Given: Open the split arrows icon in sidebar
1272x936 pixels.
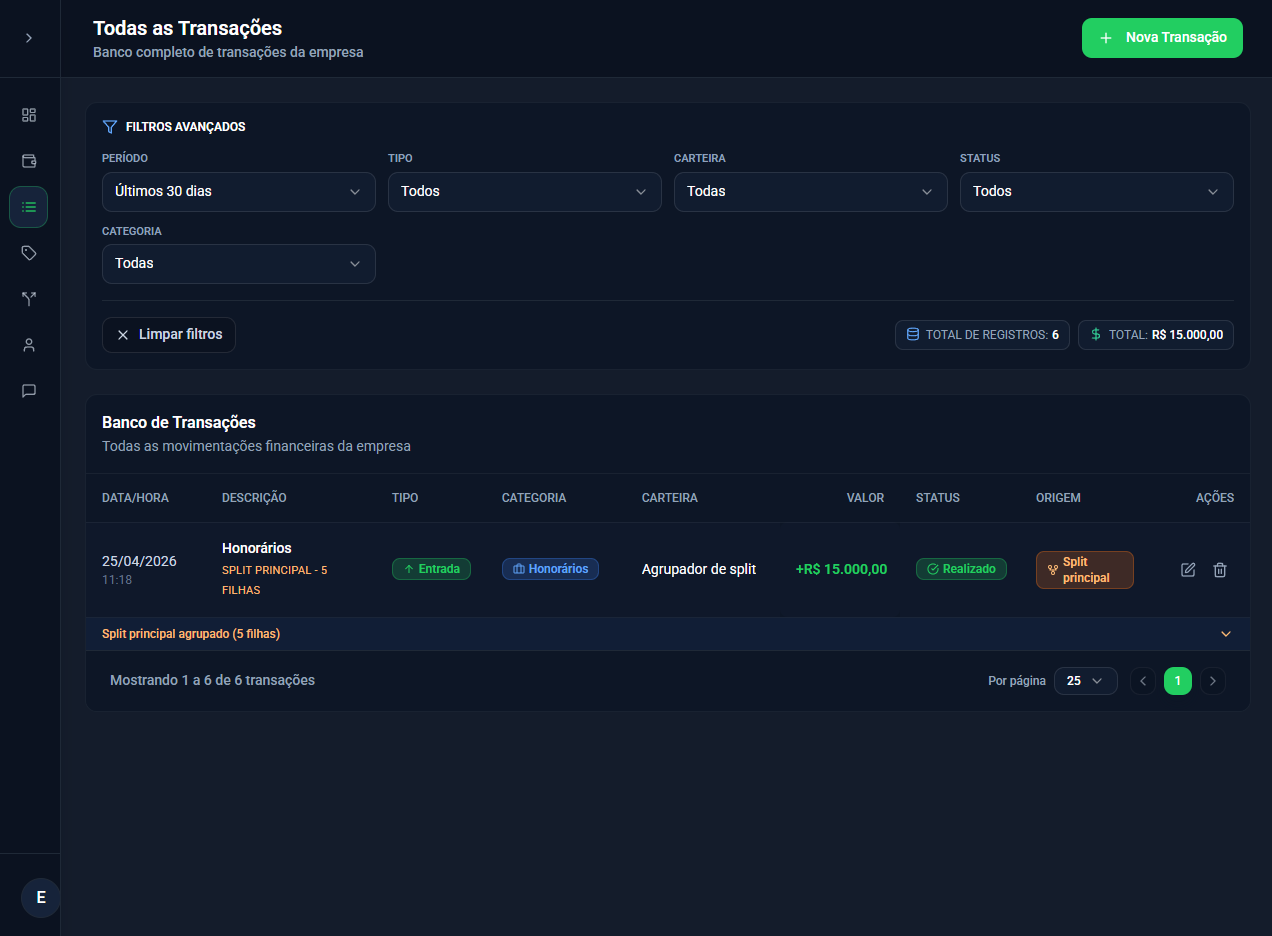Looking at the screenshot, I should [29, 299].
